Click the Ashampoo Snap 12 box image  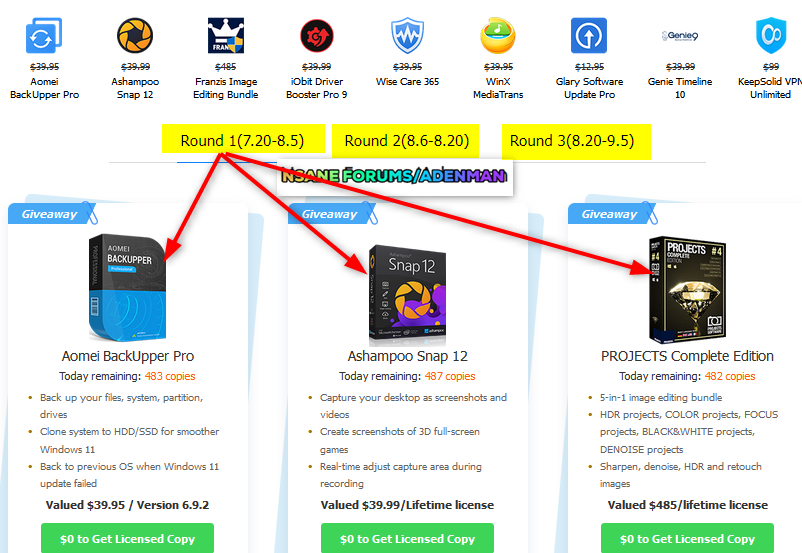point(407,295)
